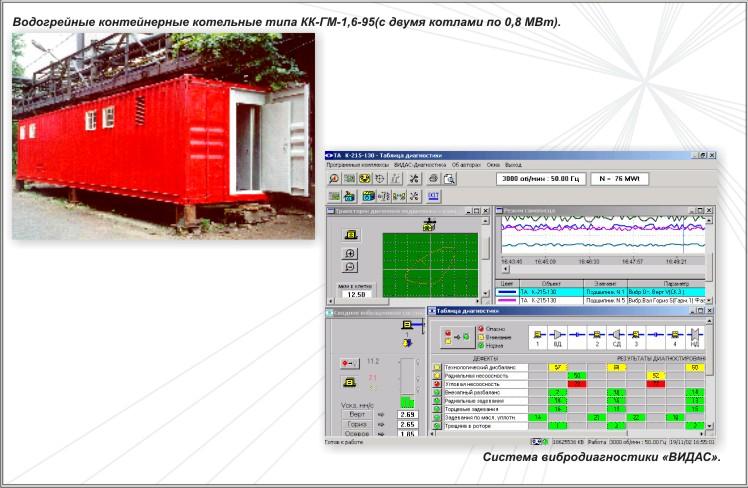Select the ВД turbine cylinder icon
Image resolution: width=748 pixels, height=488 pixels.
click(559, 333)
